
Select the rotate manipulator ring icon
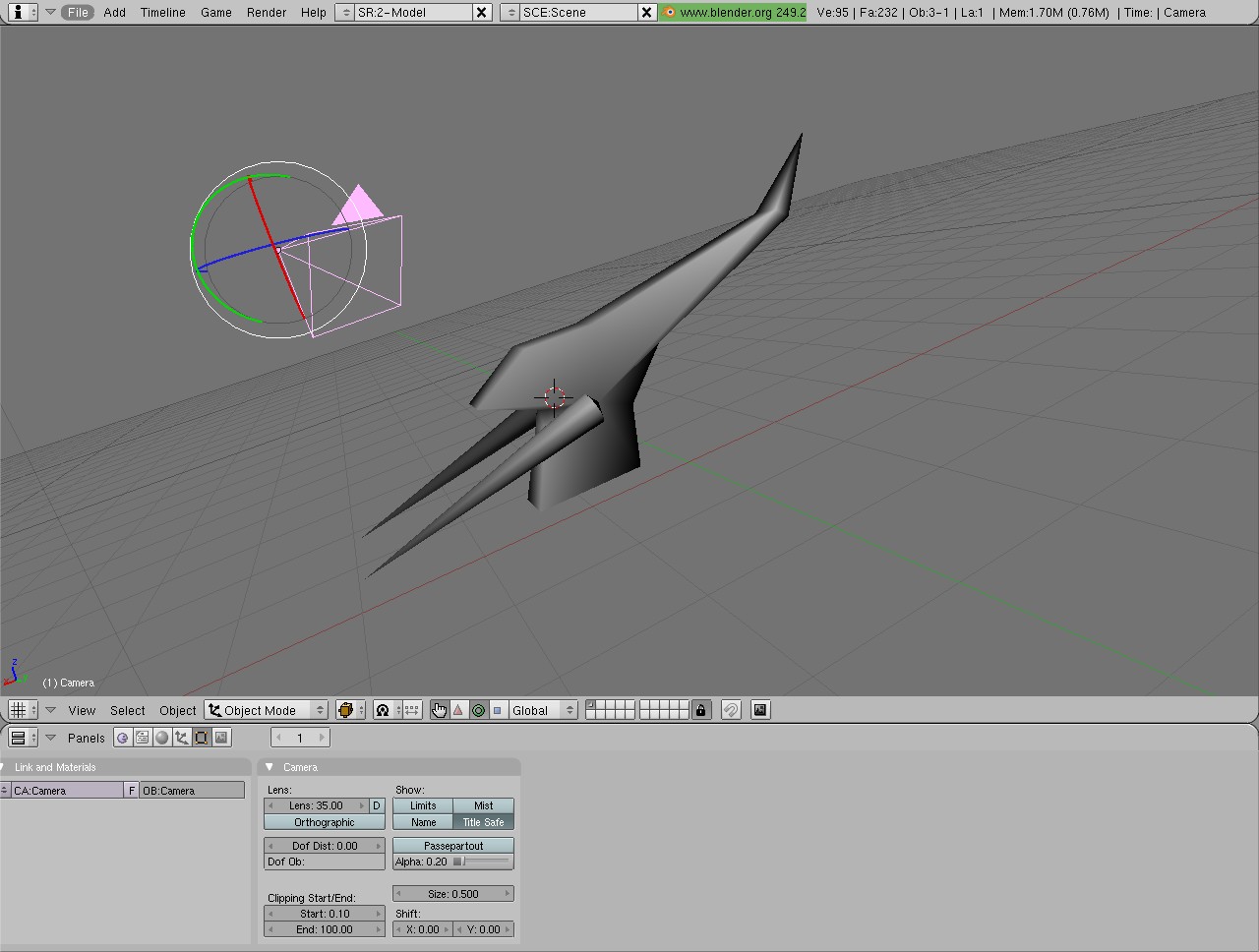point(478,710)
